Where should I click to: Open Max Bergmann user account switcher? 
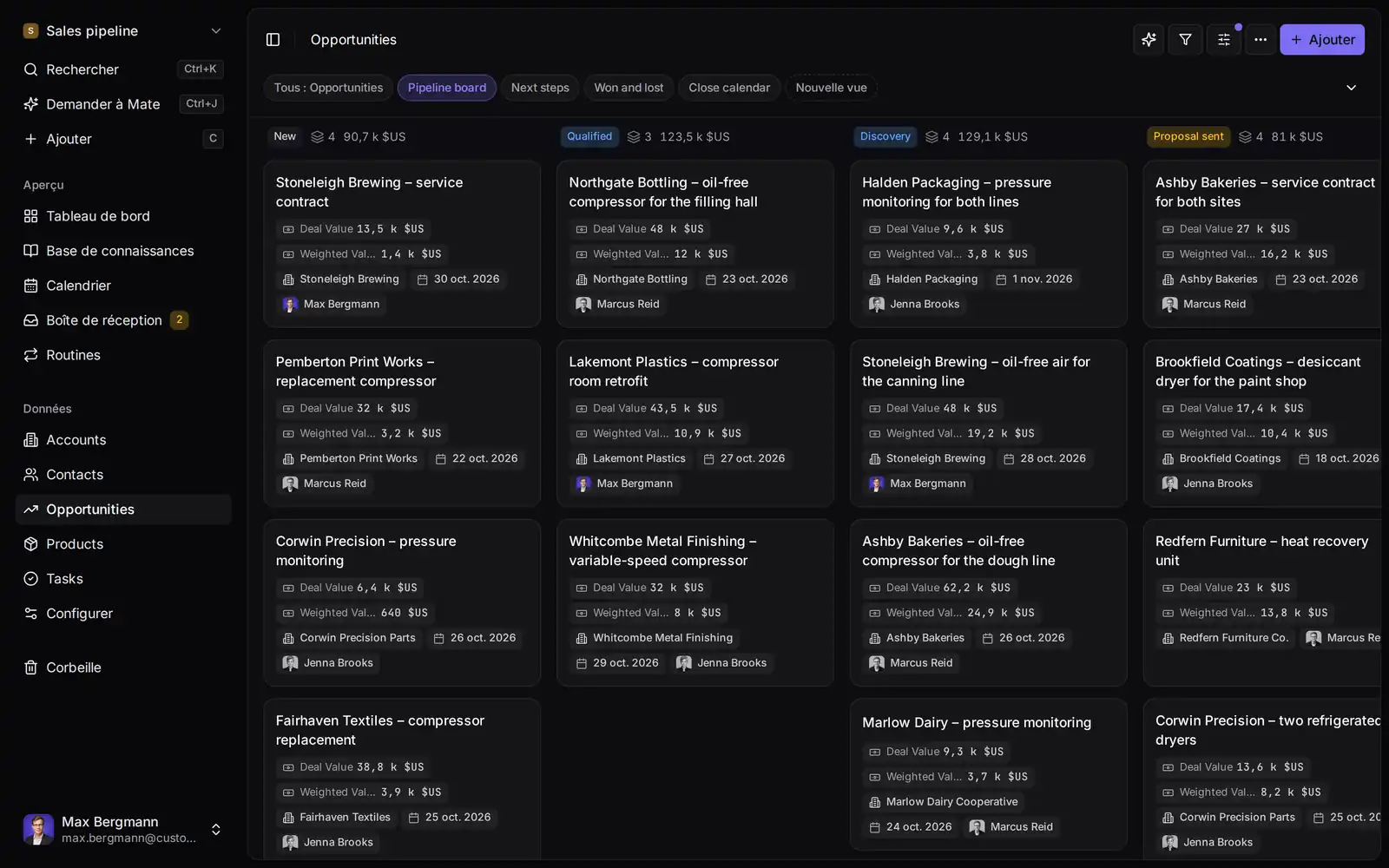click(x=123, y=829)
